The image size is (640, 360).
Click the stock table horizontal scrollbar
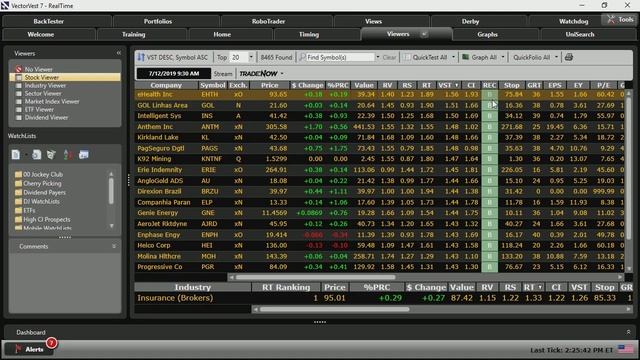point(316,277)
